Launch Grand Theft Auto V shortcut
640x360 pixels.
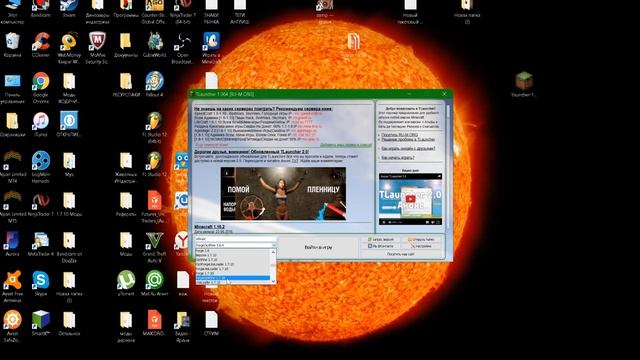(154, 247)
